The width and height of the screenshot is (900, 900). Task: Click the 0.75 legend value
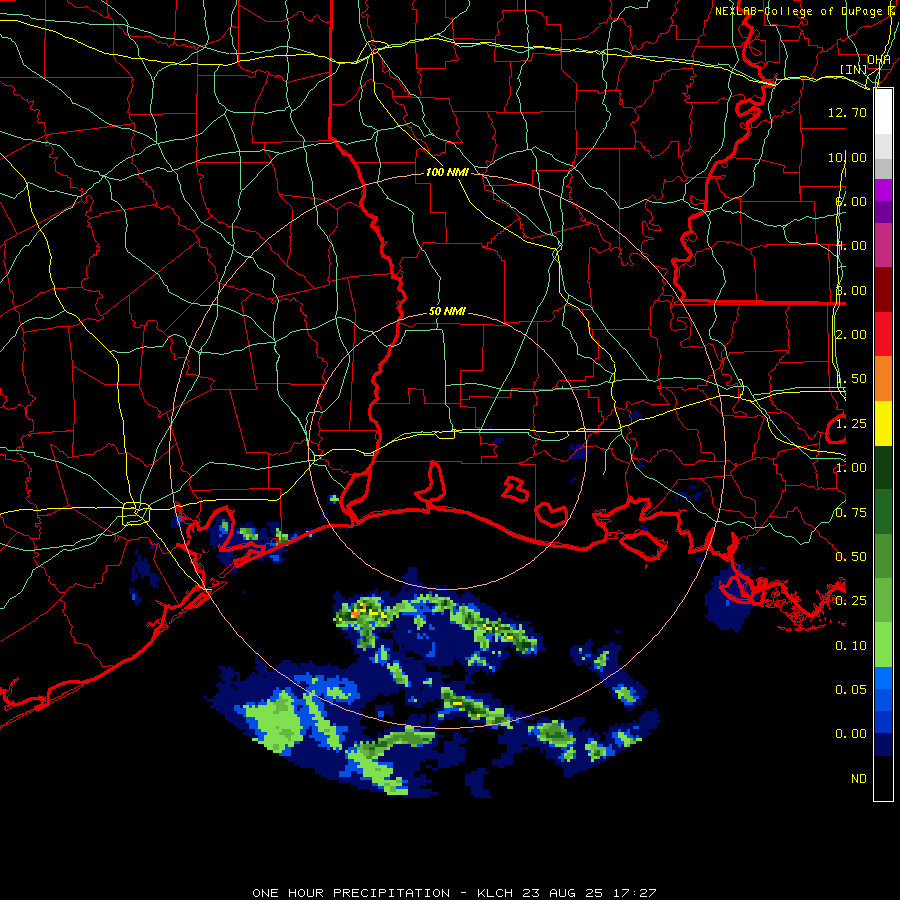pos(851,513)
